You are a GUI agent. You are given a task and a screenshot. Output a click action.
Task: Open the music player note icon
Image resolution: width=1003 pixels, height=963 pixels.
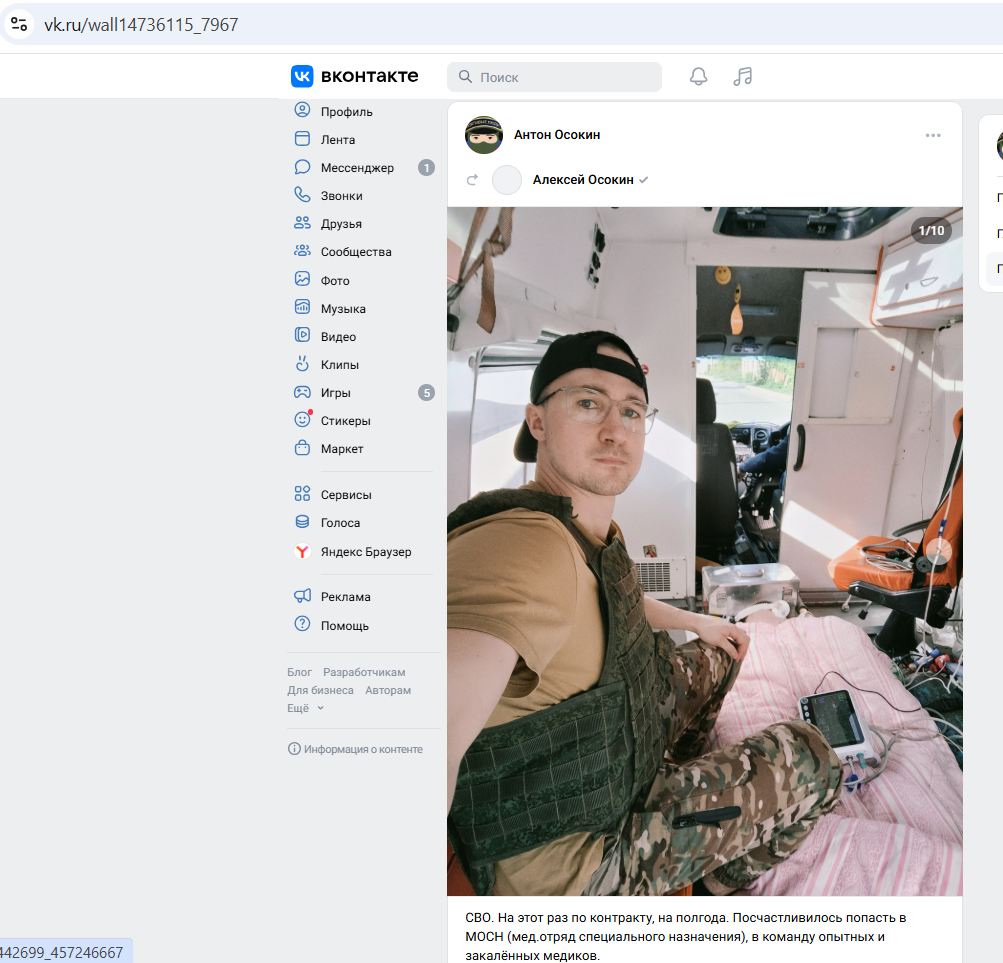(x=743, y=77)
